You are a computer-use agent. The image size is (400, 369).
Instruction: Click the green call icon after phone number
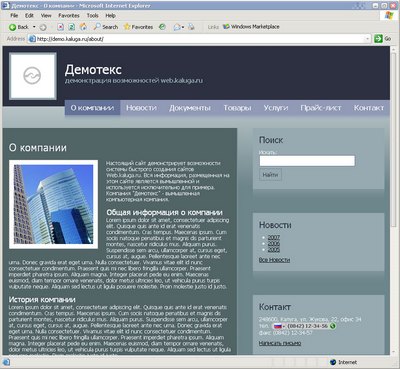tap(332, 326)
